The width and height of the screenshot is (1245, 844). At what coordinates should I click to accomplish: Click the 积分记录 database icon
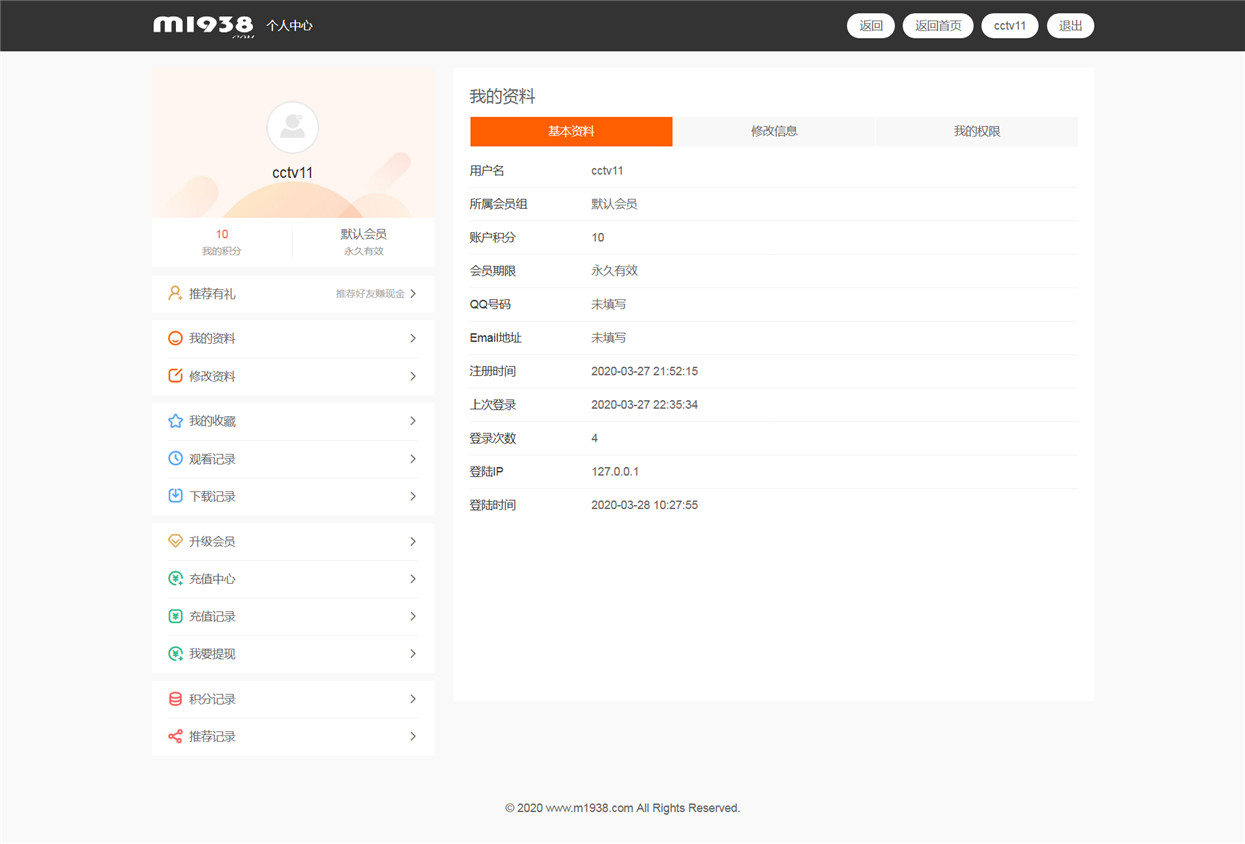click(175, 699)
